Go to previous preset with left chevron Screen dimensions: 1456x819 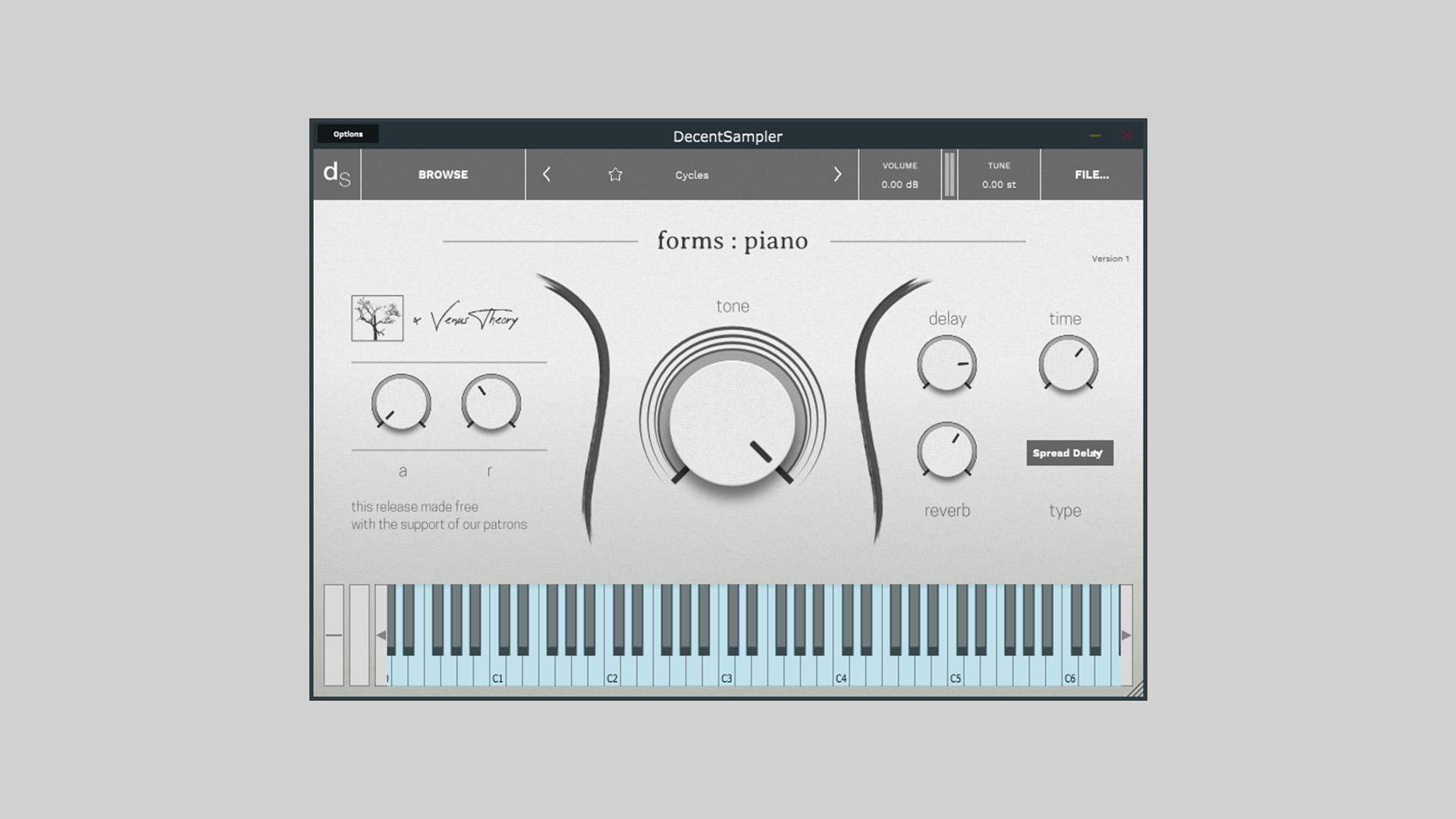pyautogui.click(x=546, y=174)
